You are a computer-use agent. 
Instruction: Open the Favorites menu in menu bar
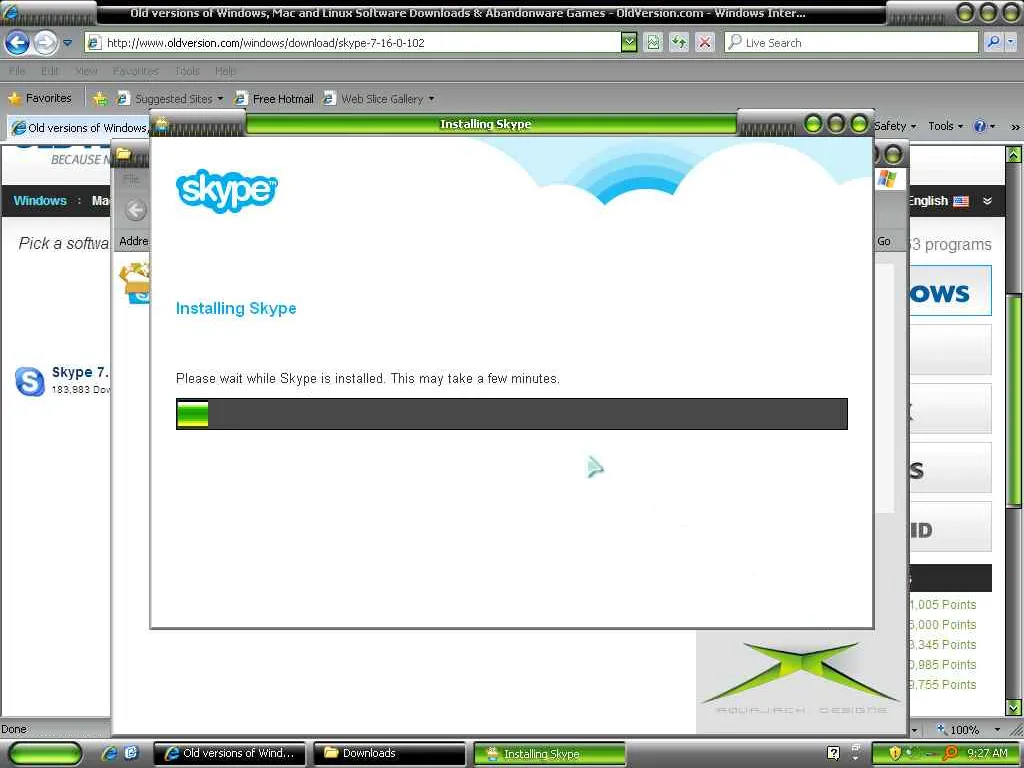(x=136, y=71)
